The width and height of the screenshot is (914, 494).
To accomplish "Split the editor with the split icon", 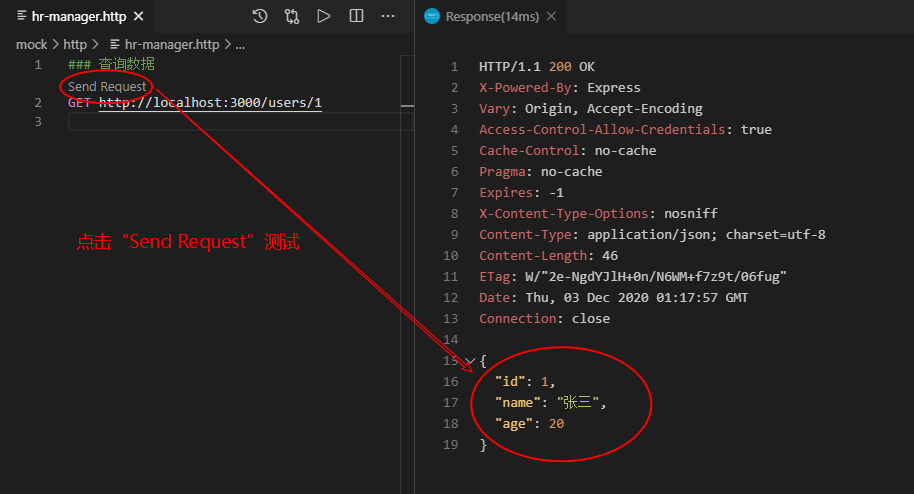I will pyautogui.click(x=356, y=16).
